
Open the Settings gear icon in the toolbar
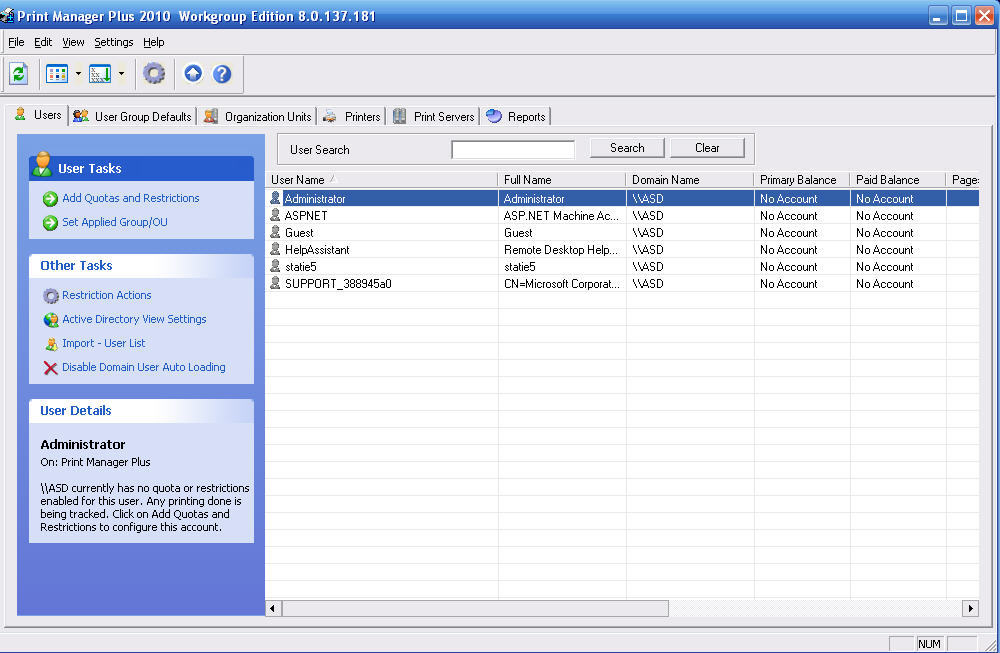click(x=154, y=73)
